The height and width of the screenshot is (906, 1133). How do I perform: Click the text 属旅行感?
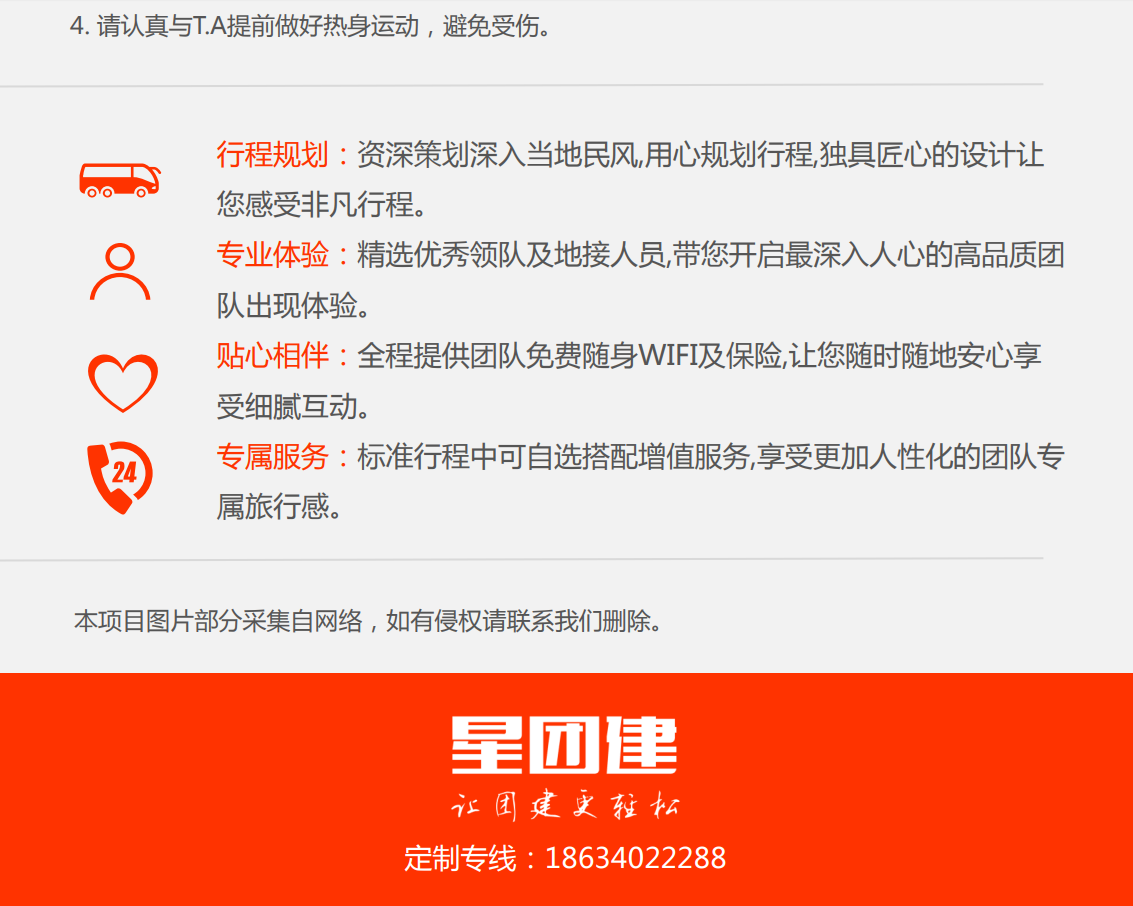[x=280, y=507]
